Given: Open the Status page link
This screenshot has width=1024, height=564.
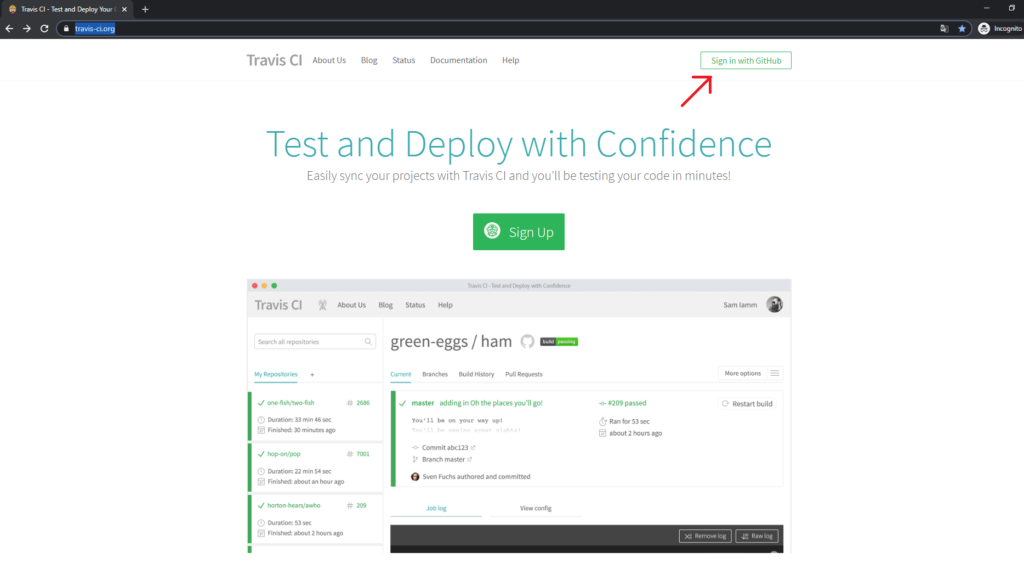Looking at the screenshot, I should pos(404,60).
